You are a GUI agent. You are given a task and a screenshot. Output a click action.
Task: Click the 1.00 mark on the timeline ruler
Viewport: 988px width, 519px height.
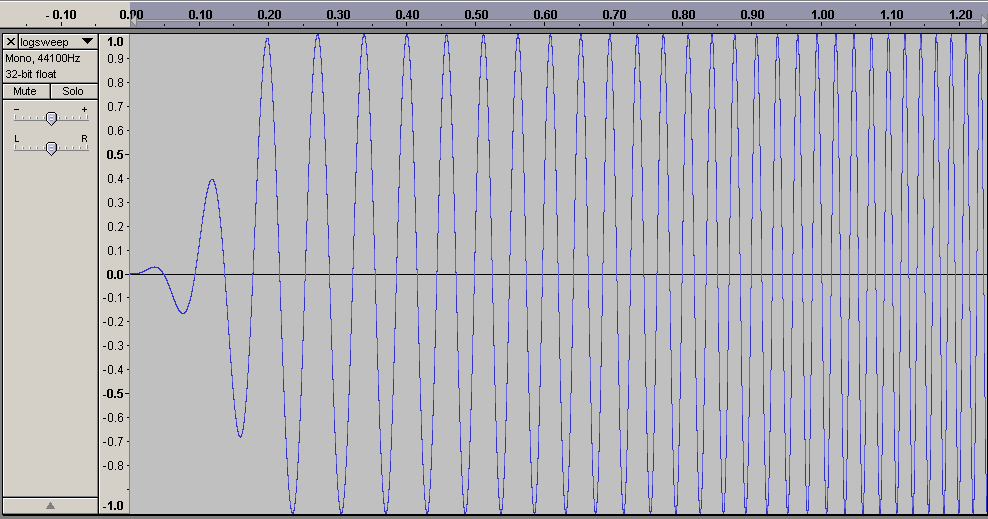(822, 14)
